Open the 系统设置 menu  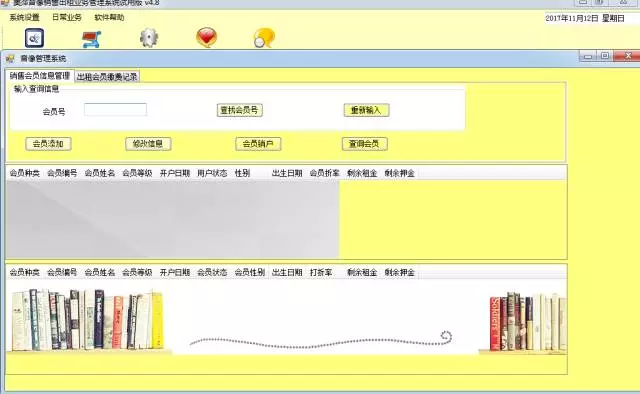(x=24, y=18)
